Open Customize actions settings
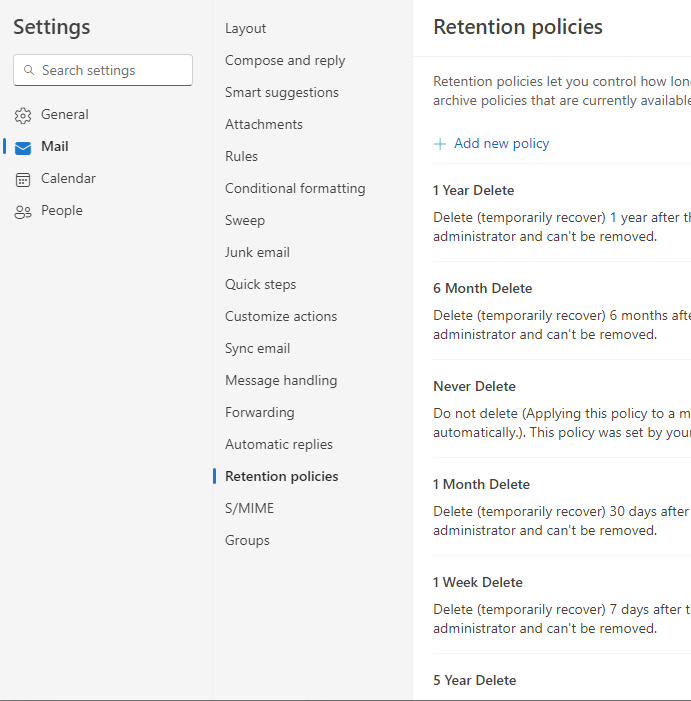Viewport: 691px width, 701px height. (281, 317)
